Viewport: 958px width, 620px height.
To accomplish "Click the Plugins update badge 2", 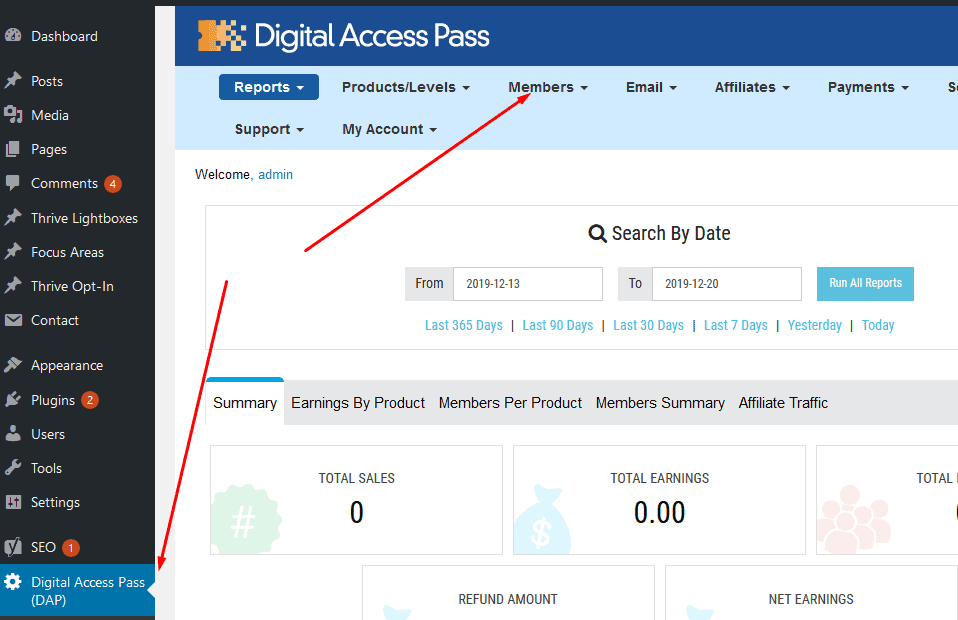I will (90, 399).
